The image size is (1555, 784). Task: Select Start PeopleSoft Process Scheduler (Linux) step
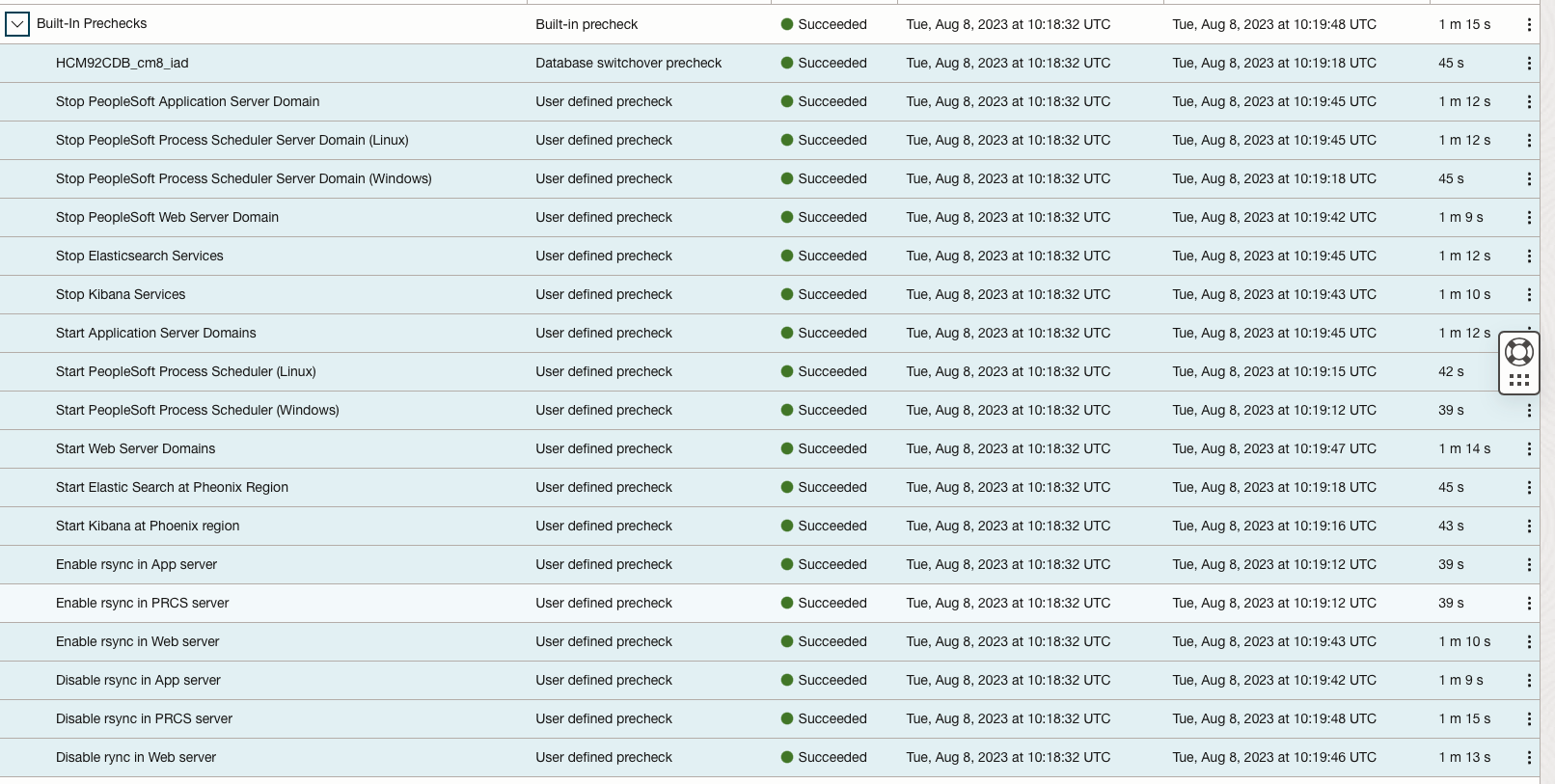(186, 371)
